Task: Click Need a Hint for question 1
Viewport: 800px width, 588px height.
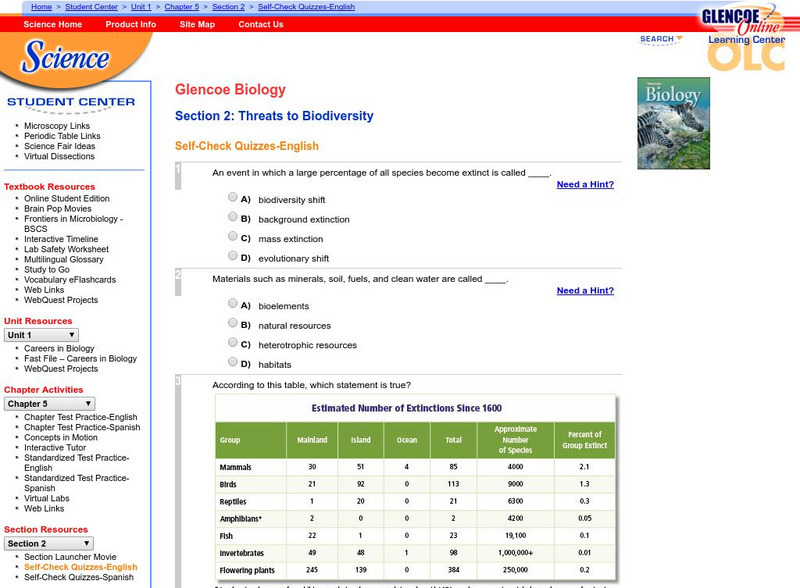Action: [x=585, y=184]
